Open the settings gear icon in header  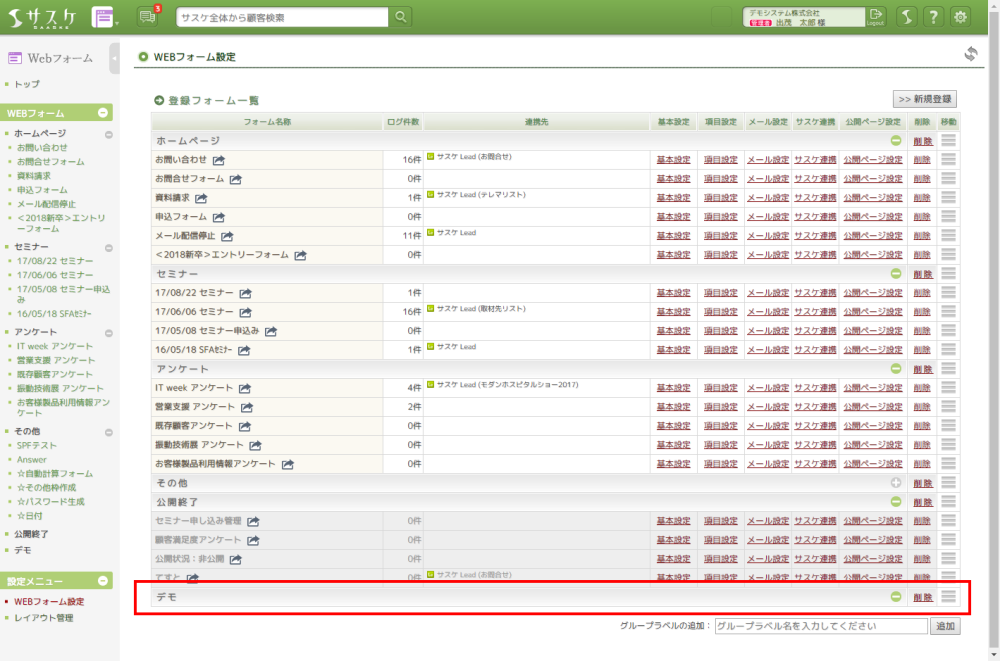pyautogui.click(x=961, y=17)
